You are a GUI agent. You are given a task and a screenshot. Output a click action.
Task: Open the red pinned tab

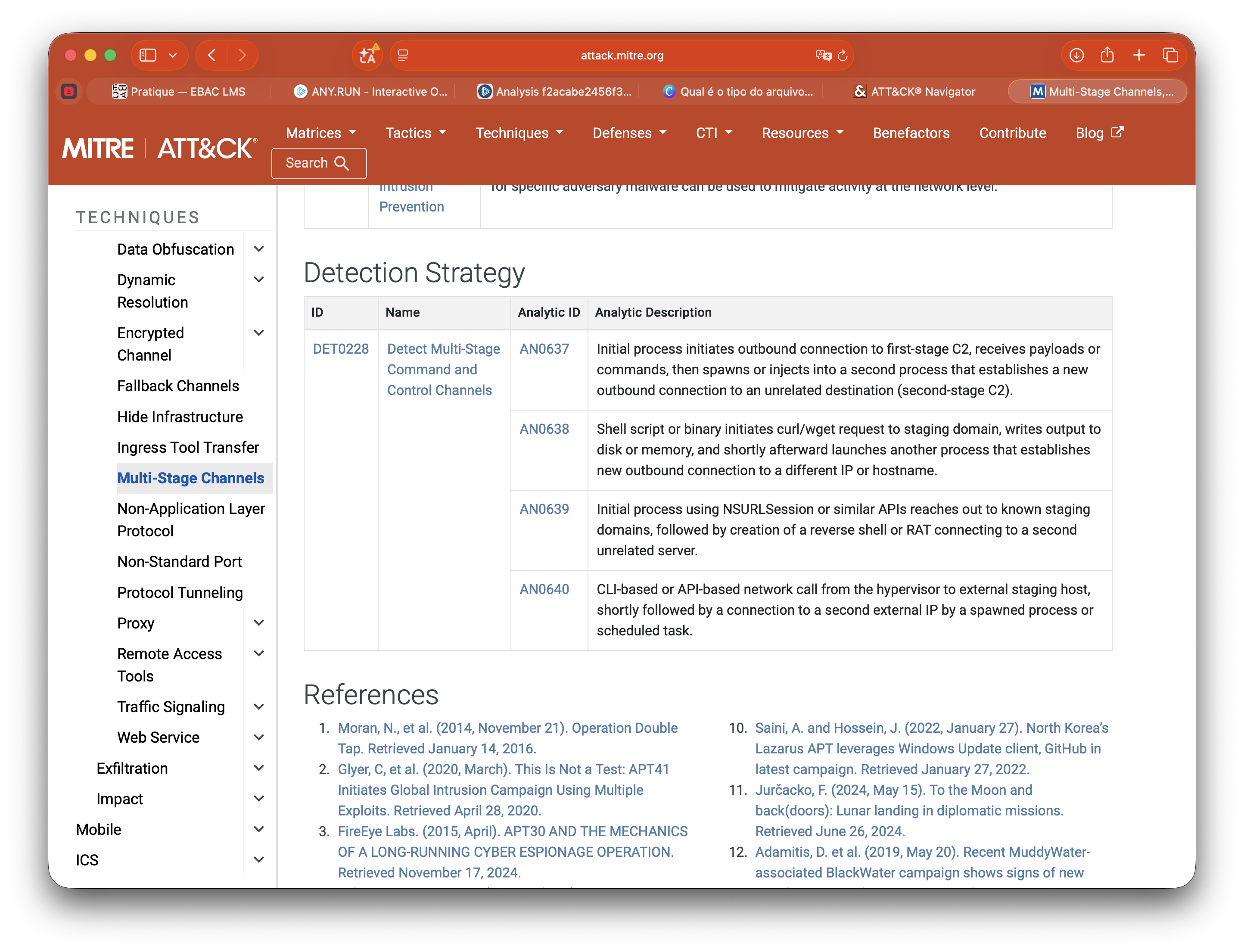tap(69, 91)
